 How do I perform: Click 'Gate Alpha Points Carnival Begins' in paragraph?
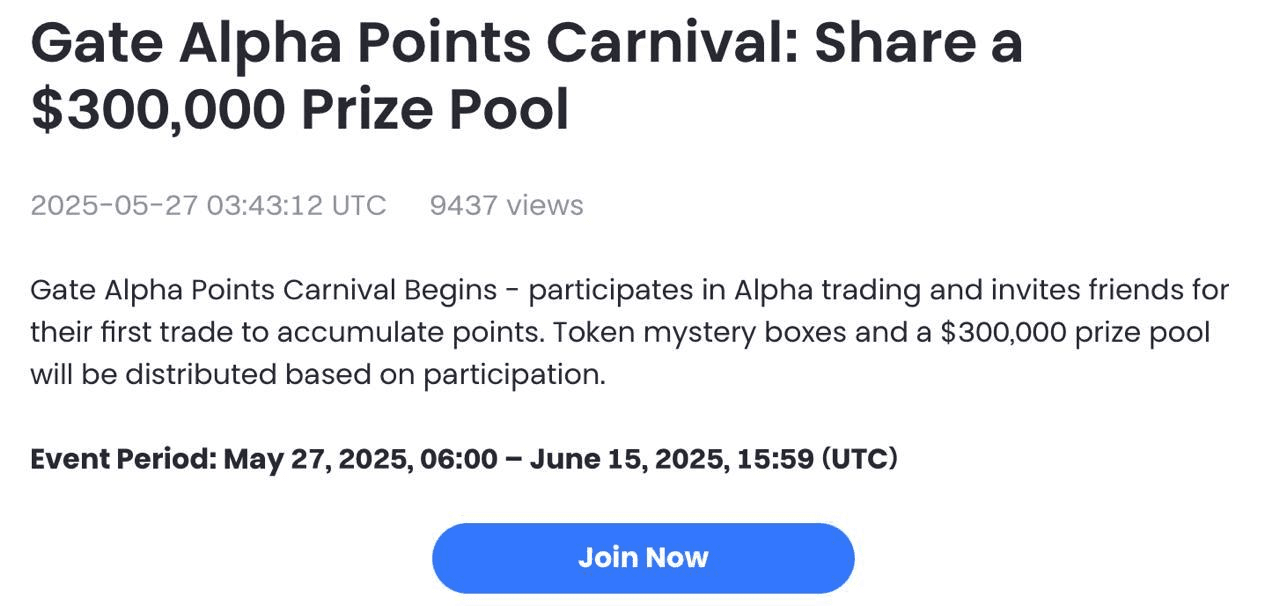(264, 291)
